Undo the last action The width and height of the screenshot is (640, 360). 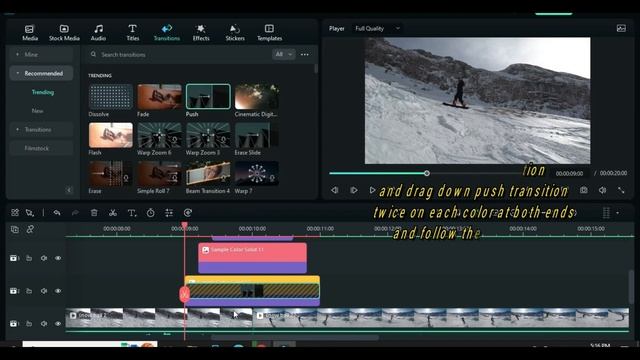click(x=57, y=212)
